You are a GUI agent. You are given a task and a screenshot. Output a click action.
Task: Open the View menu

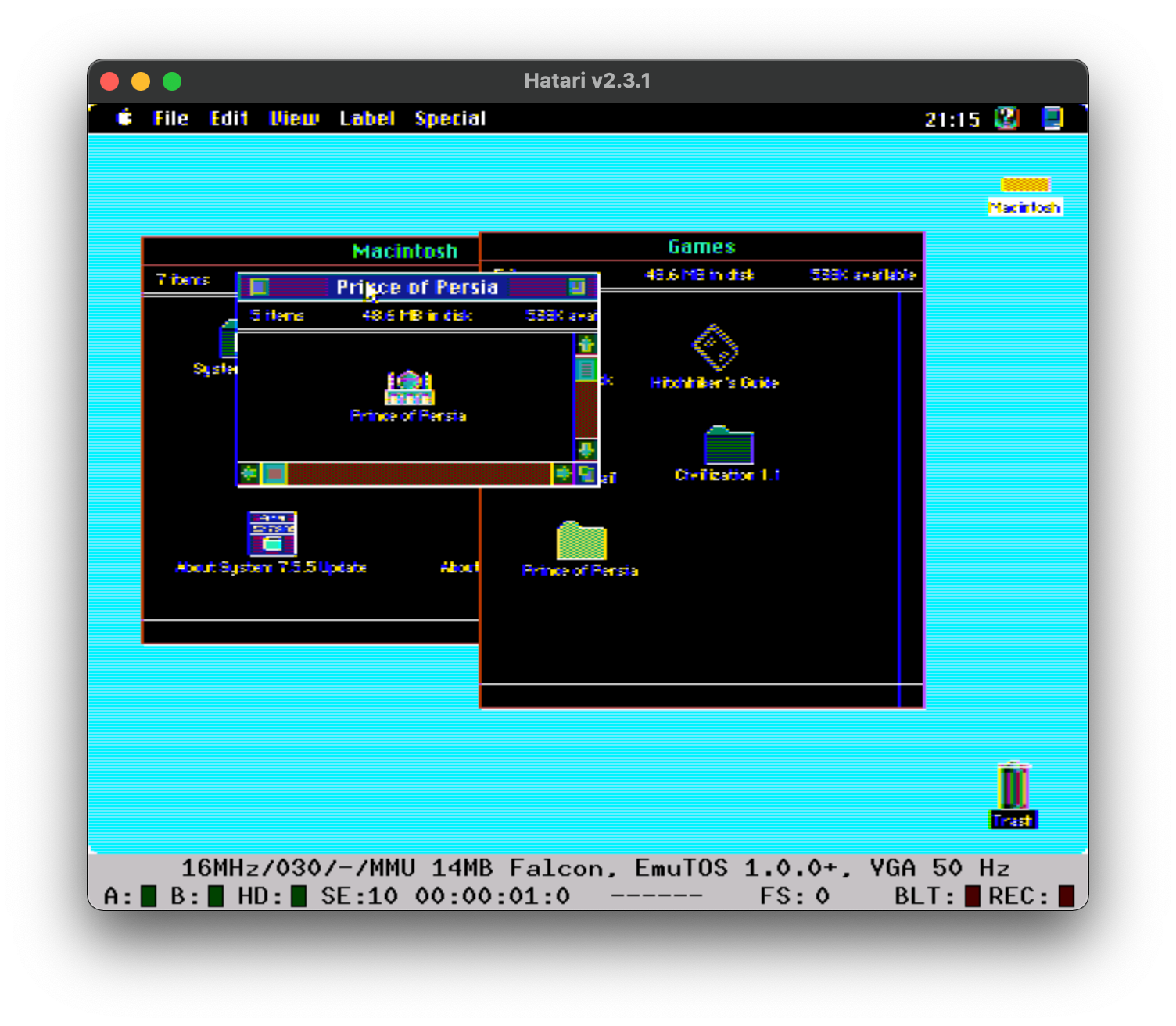click(294, 118)
